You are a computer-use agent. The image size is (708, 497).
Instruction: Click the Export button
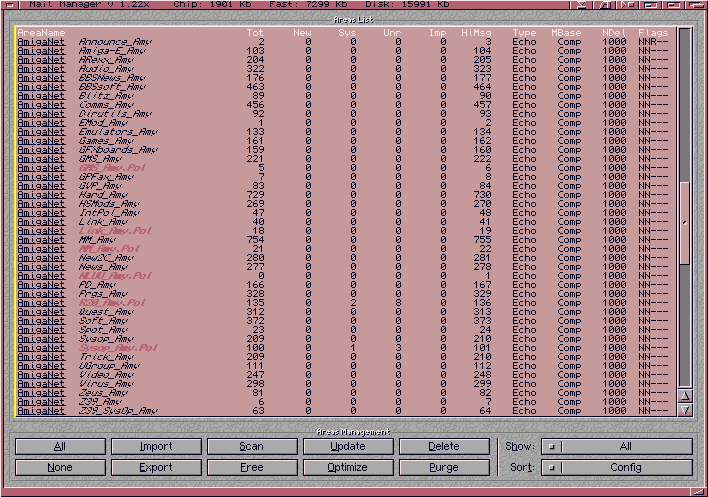coord(155,467)
